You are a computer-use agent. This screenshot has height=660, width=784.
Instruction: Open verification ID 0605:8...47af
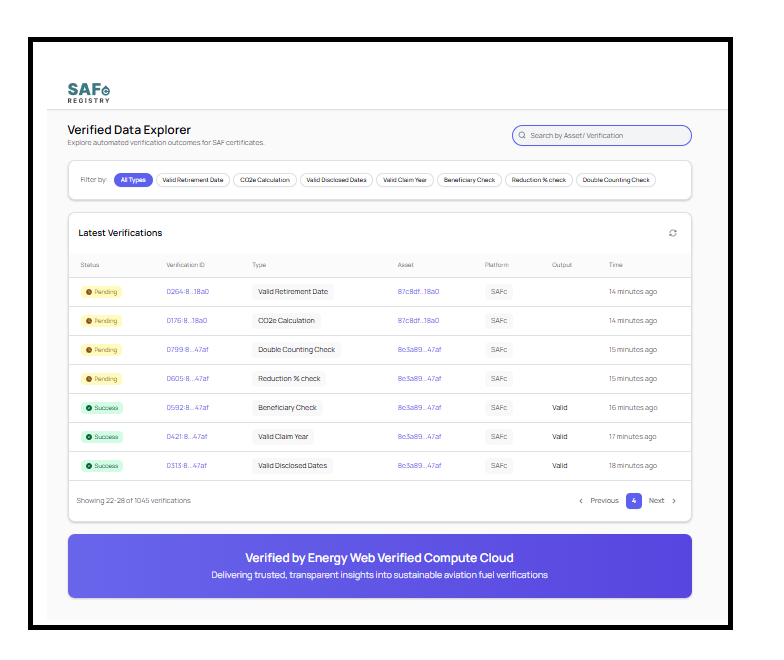[188, 379]
